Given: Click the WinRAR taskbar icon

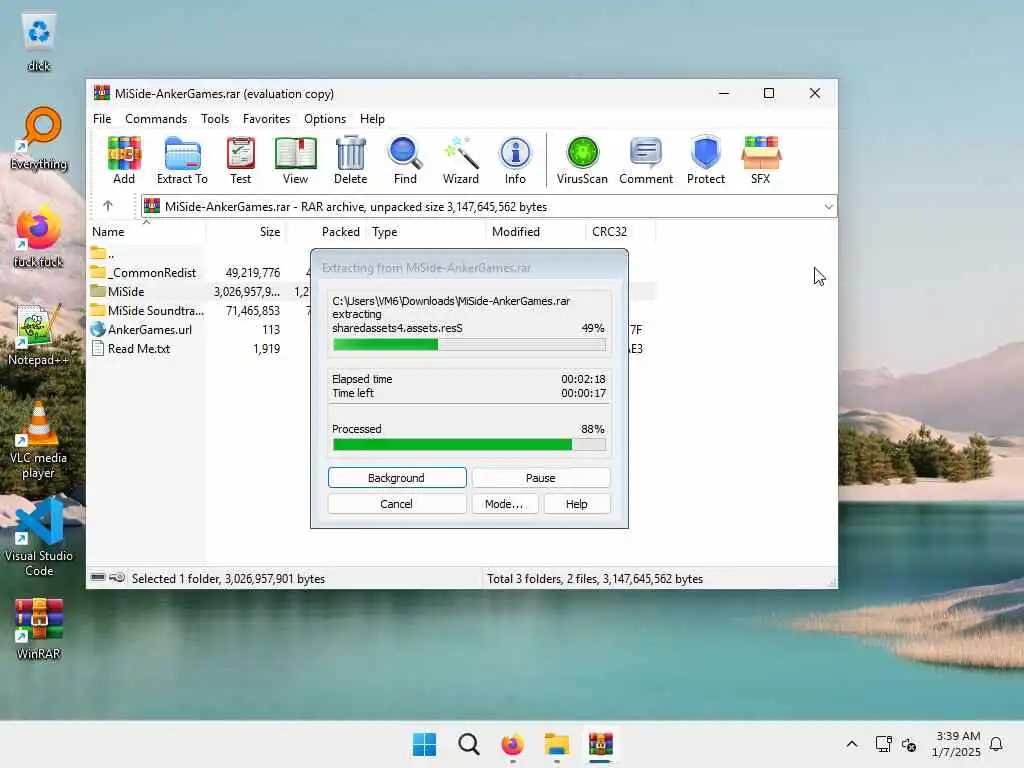Looking at the screenshot, I should (x=601, y=744).
